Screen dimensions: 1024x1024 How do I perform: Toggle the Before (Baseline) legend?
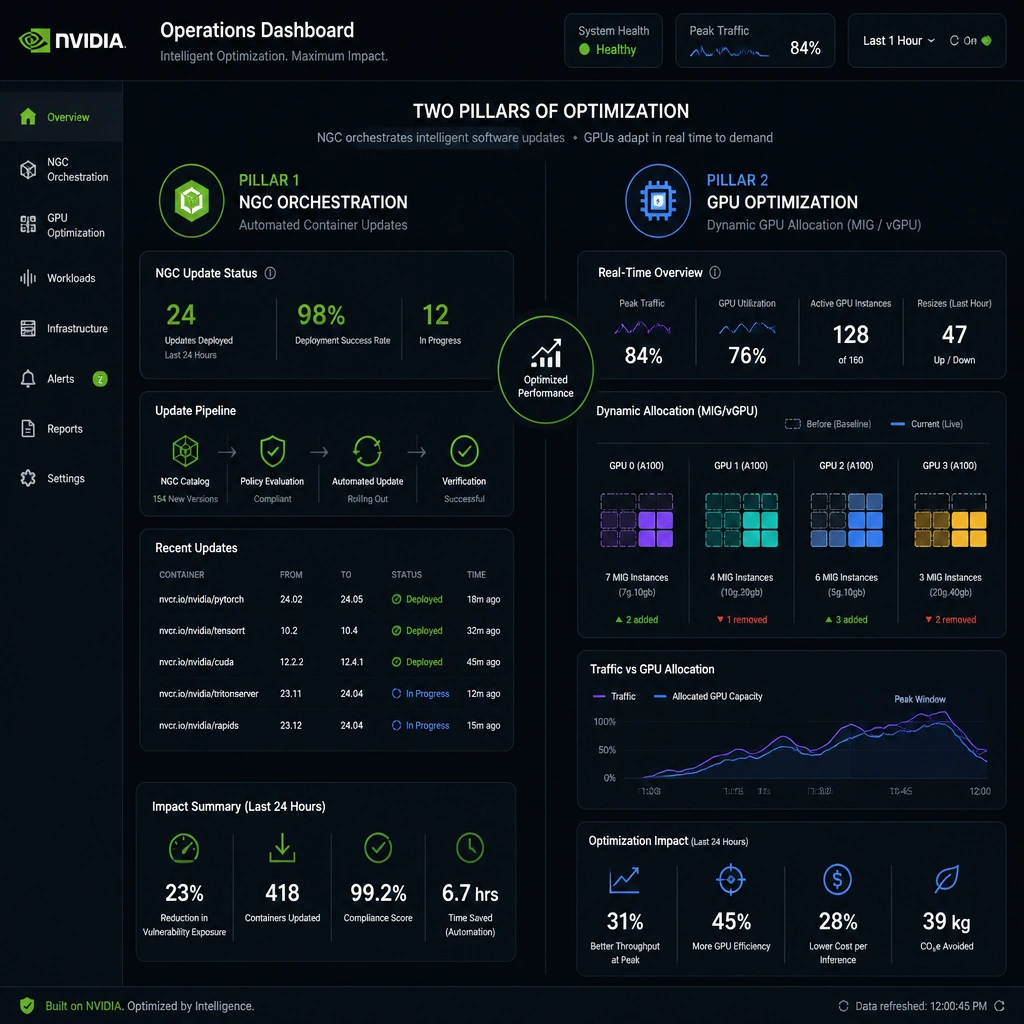(x=827, y=424)
